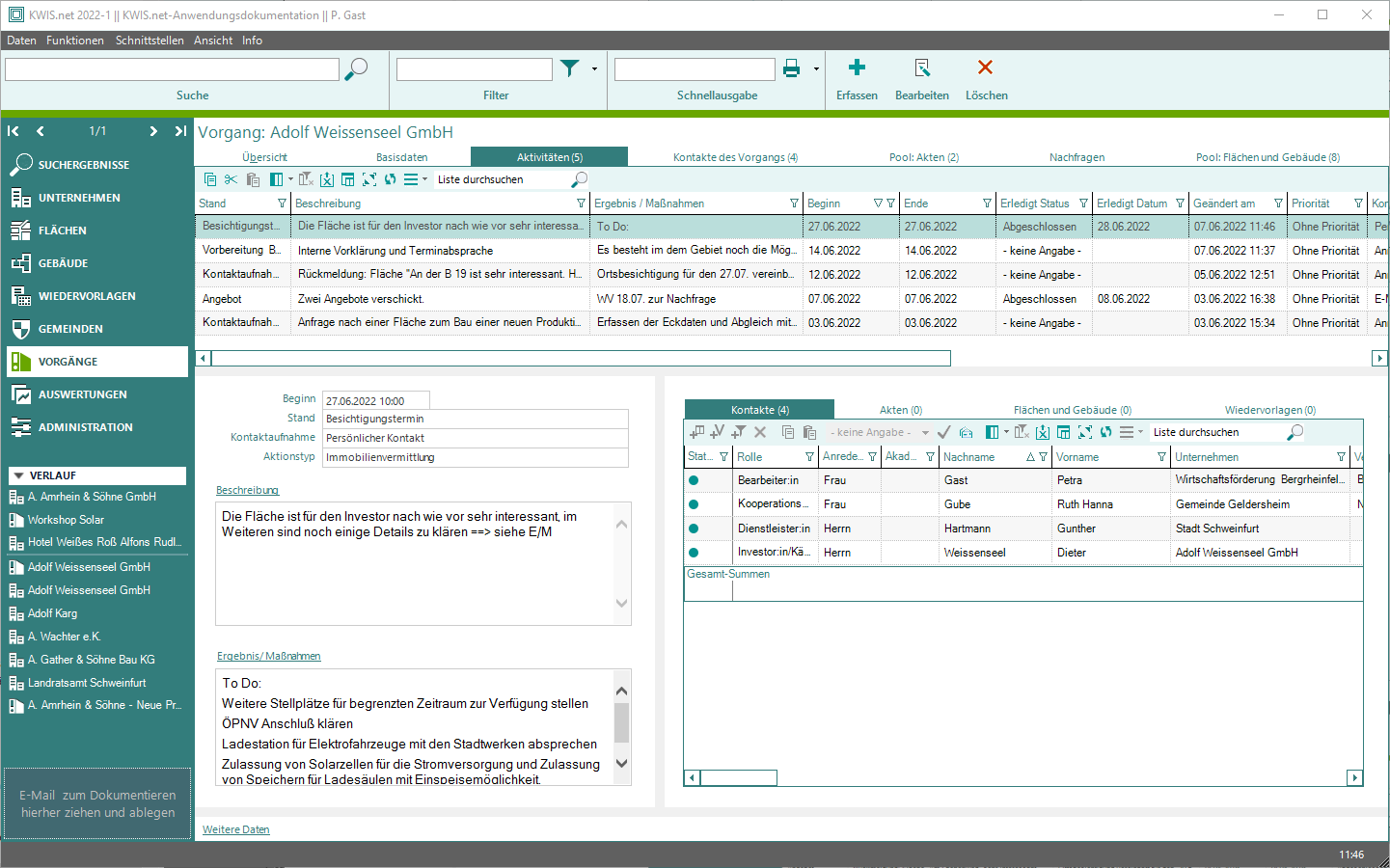Viewport: 1390px width, 868px height.
Task: Click the main search magnifier icon
Action: tap(356, 68)
